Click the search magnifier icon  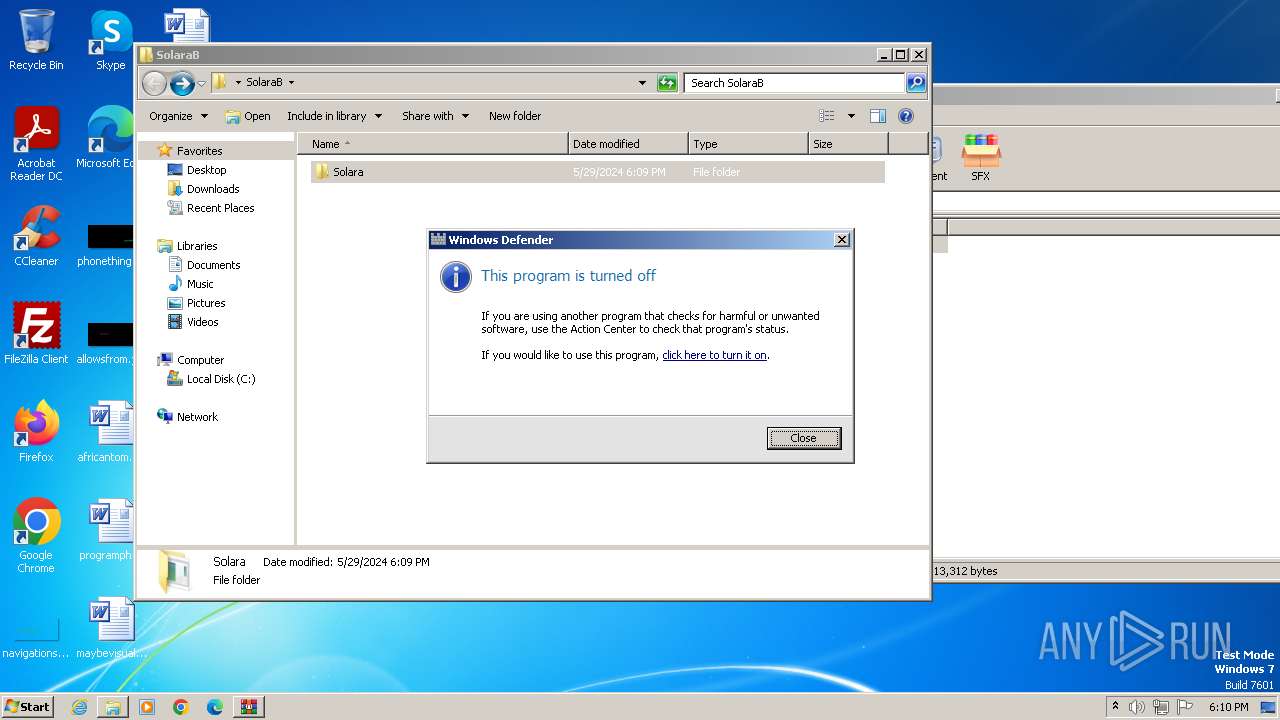pyautogui.click(x=916, y=83)
